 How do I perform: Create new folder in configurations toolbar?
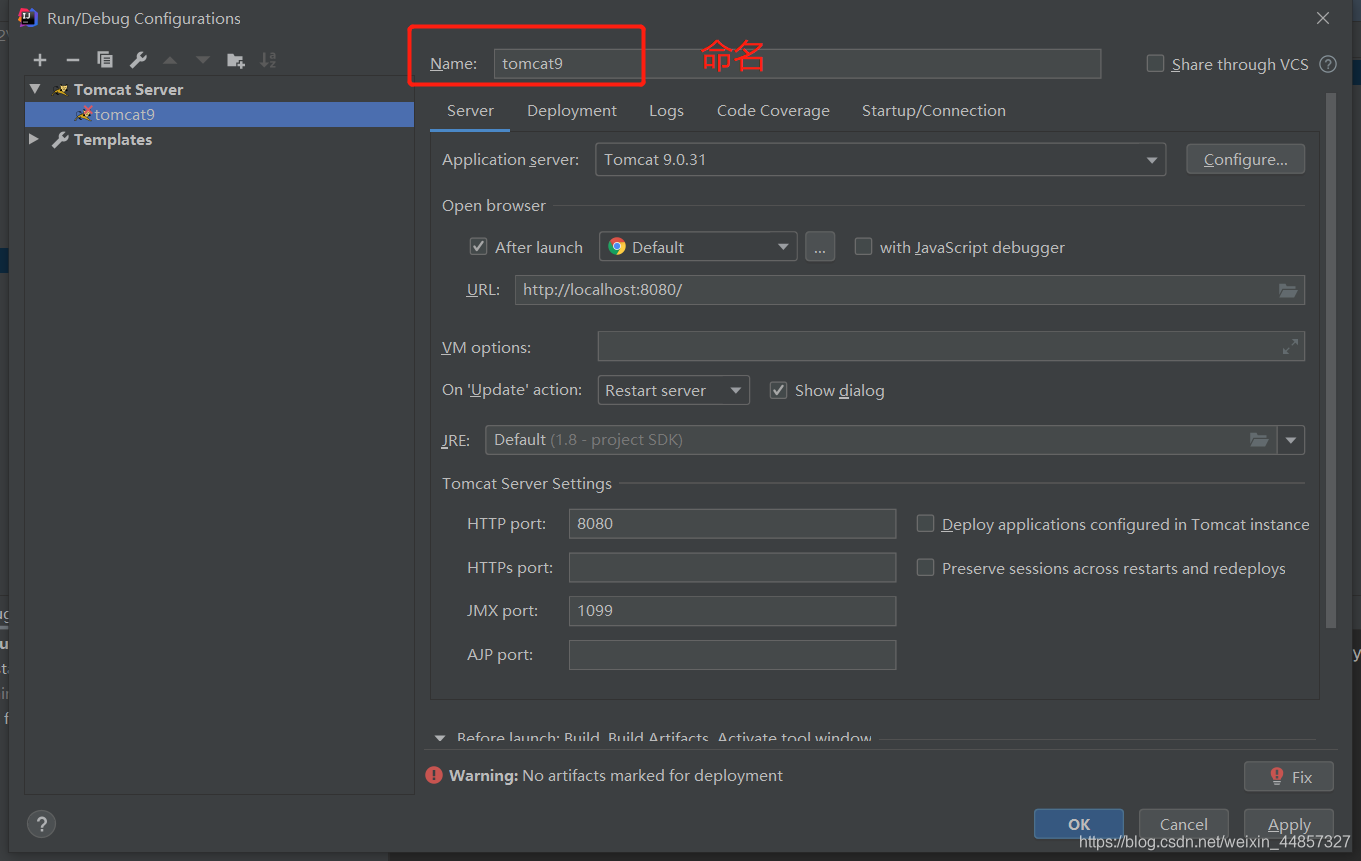(x=236, y=61)
